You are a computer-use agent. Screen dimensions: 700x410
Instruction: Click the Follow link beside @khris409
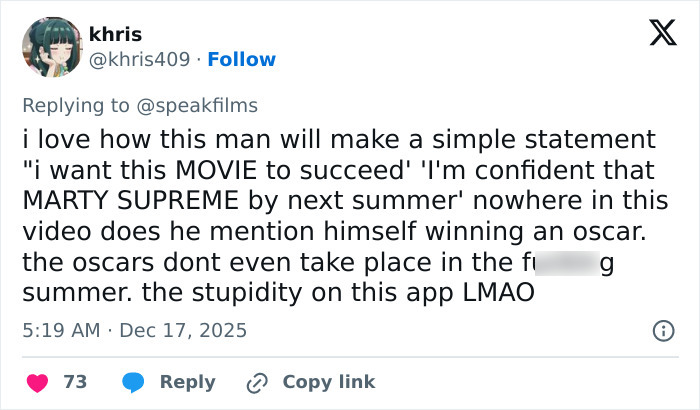coord(240,59)
